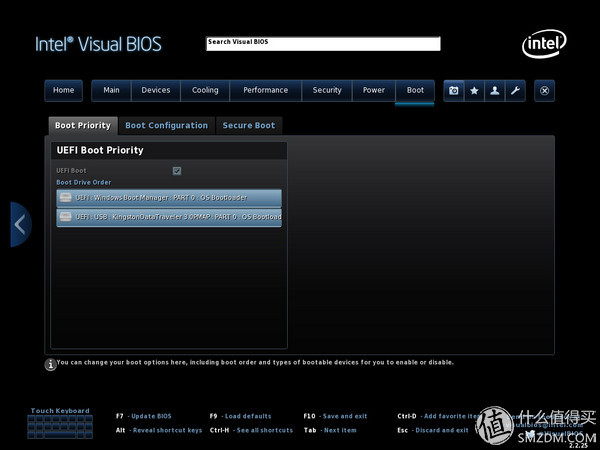Click Ctrl-D Add favorite item shortcut
Viewport: 600px width, 450px height.
pyautogui.click(x=439, y=416)
